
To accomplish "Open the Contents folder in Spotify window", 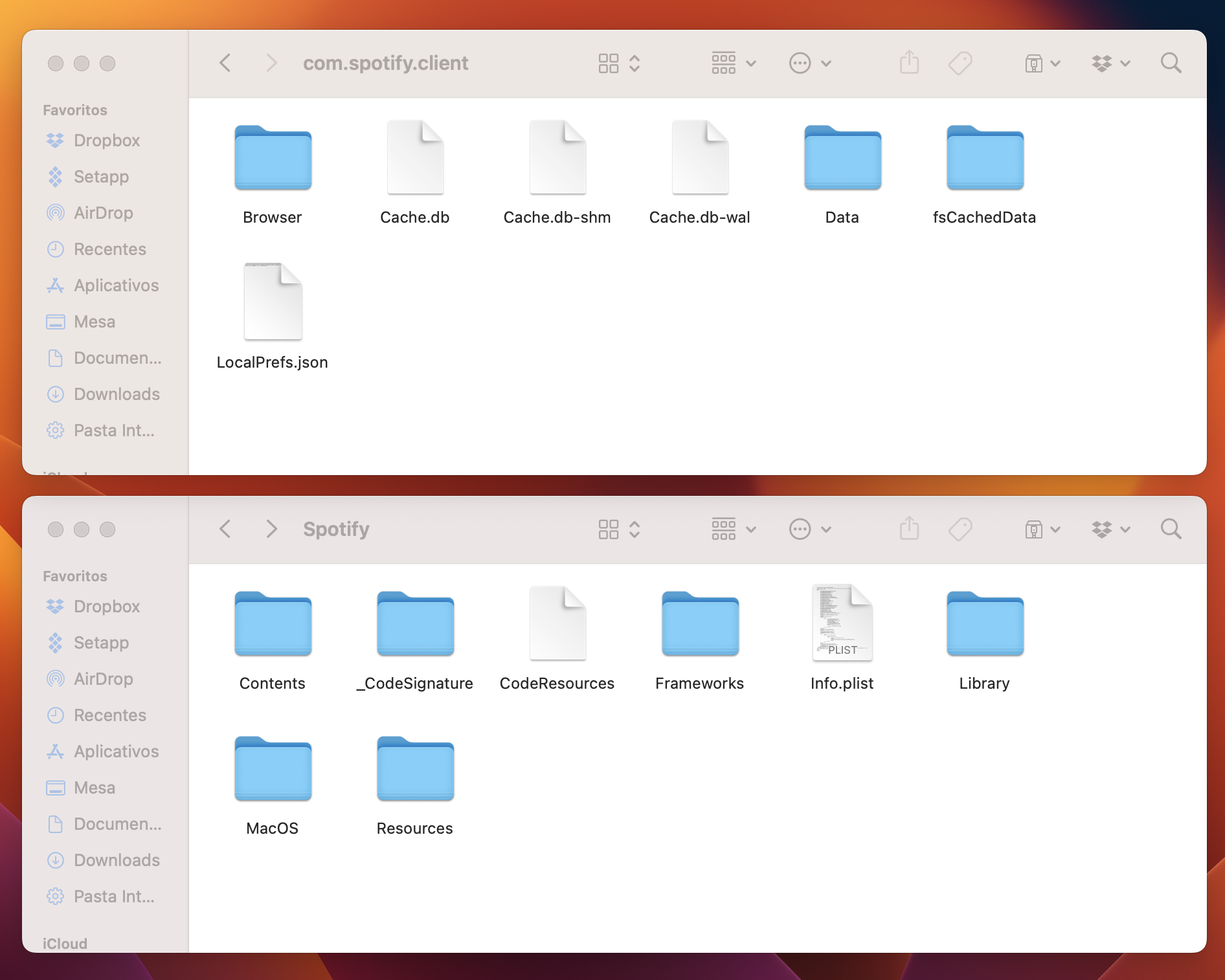I will point(273,624).
